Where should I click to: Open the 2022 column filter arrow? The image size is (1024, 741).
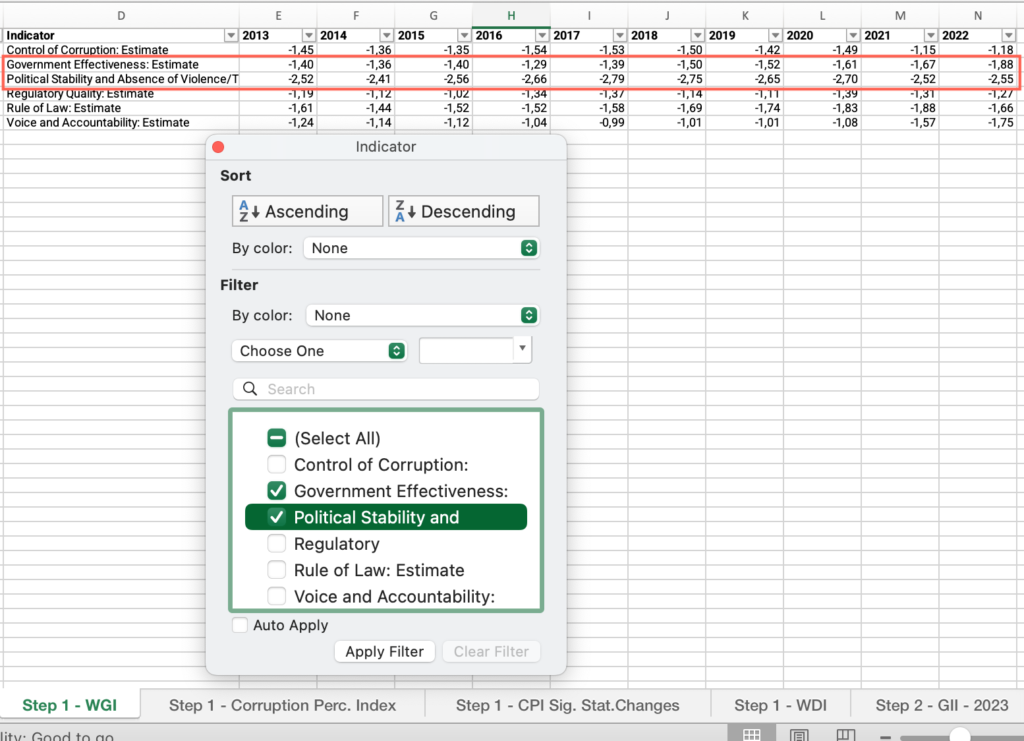pos(1009,35)
